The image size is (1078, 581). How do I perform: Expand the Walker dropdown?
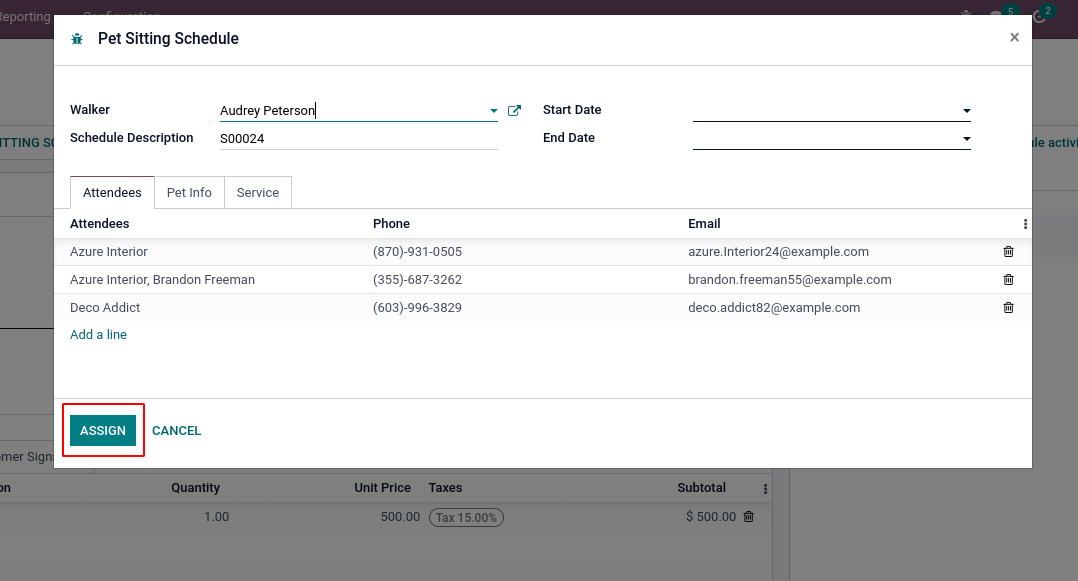(493, 111)
